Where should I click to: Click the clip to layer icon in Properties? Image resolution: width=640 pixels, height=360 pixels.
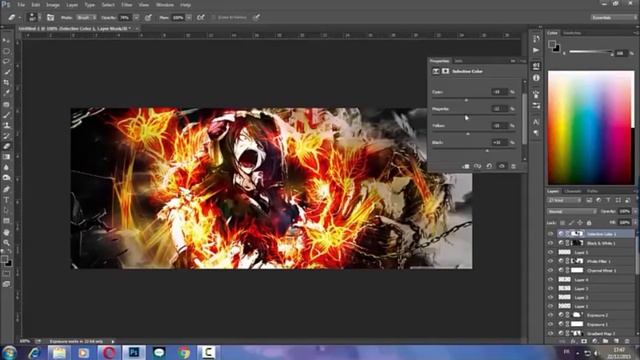coord(466,166)
